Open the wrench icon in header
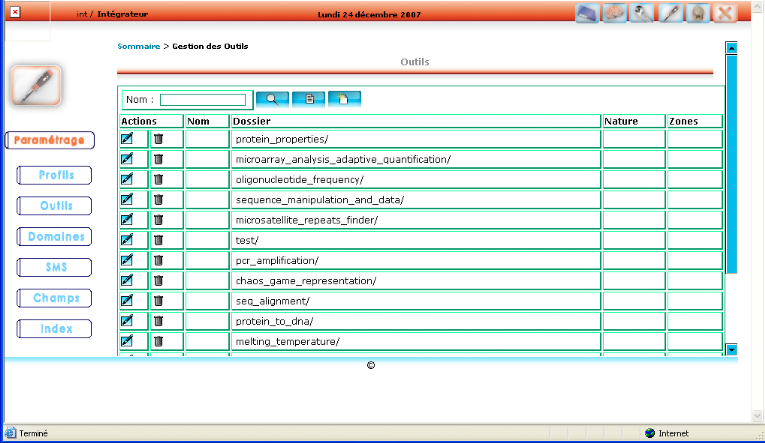Viewport: 765px width, 443px height. (x=642, y=13)
